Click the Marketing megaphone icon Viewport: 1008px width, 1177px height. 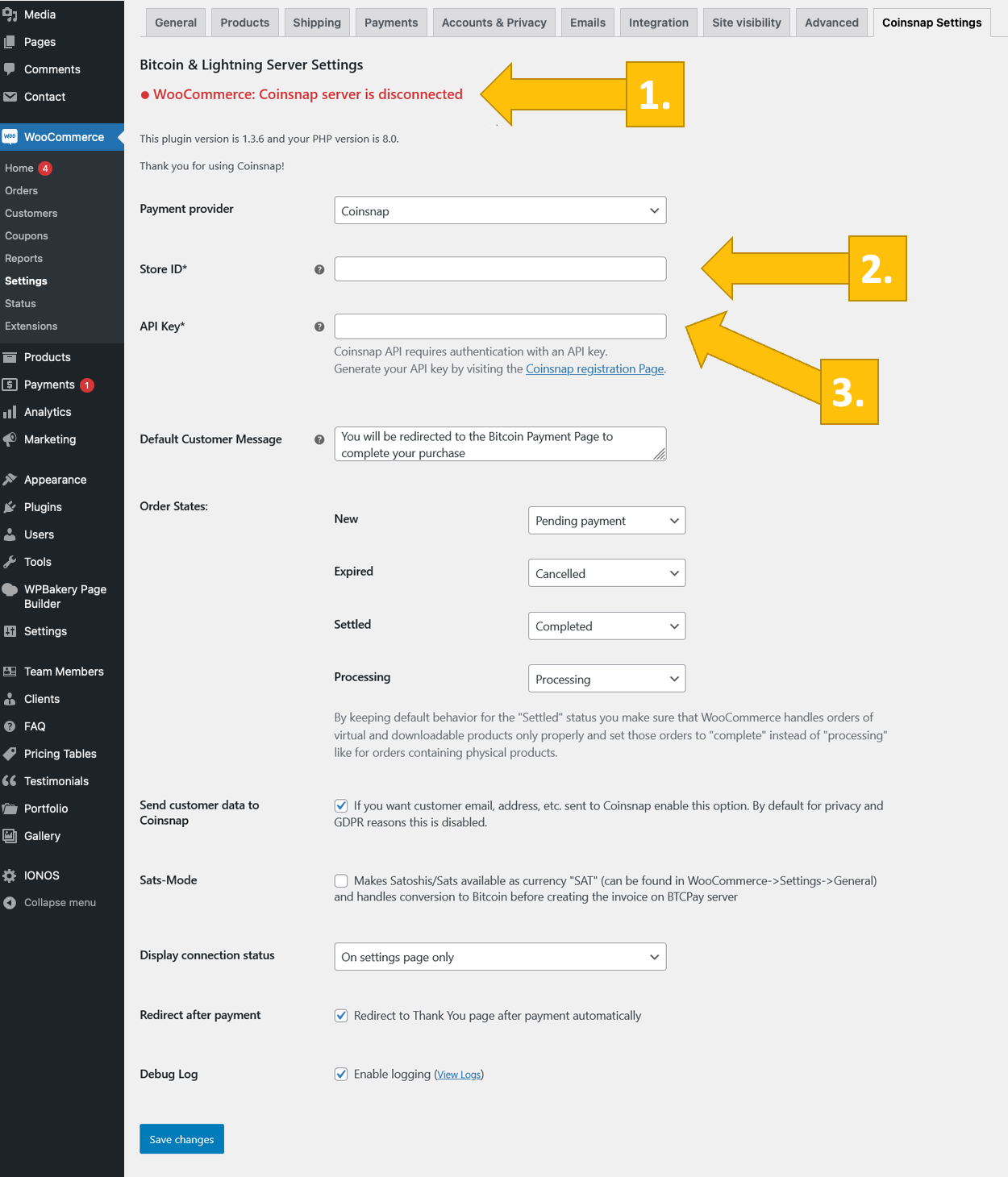(x=10, y=439)
